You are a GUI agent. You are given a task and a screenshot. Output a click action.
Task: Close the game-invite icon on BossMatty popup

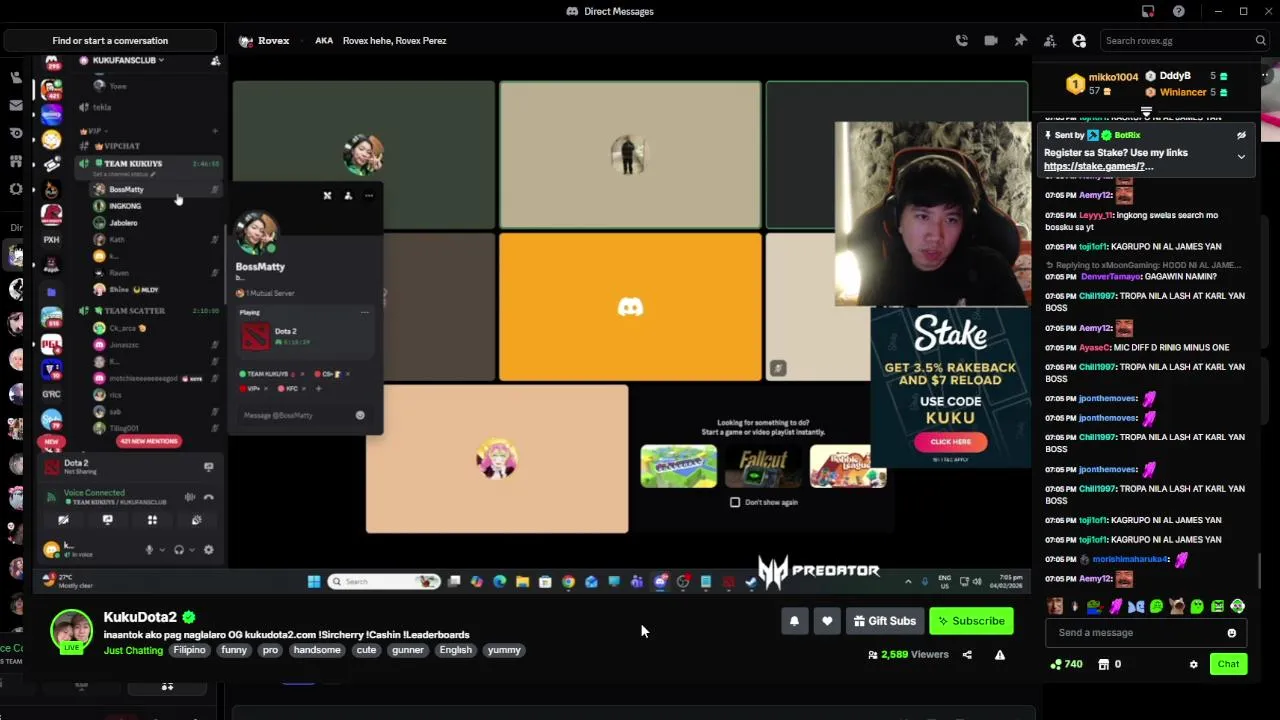click(327, 196)
